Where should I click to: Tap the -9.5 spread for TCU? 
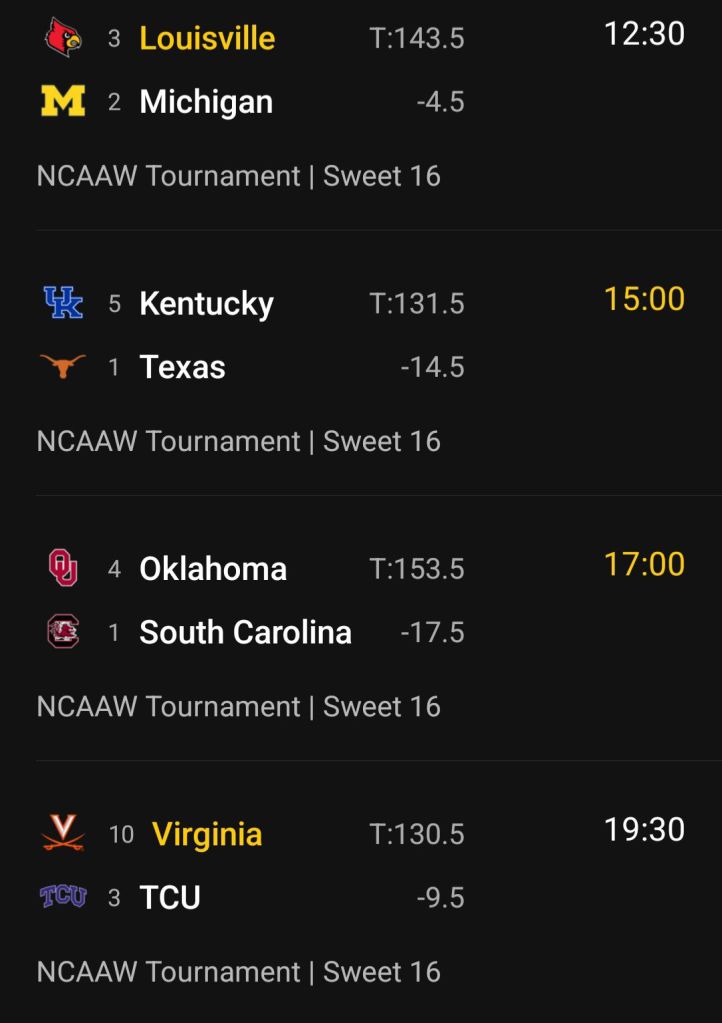[440, 898]
